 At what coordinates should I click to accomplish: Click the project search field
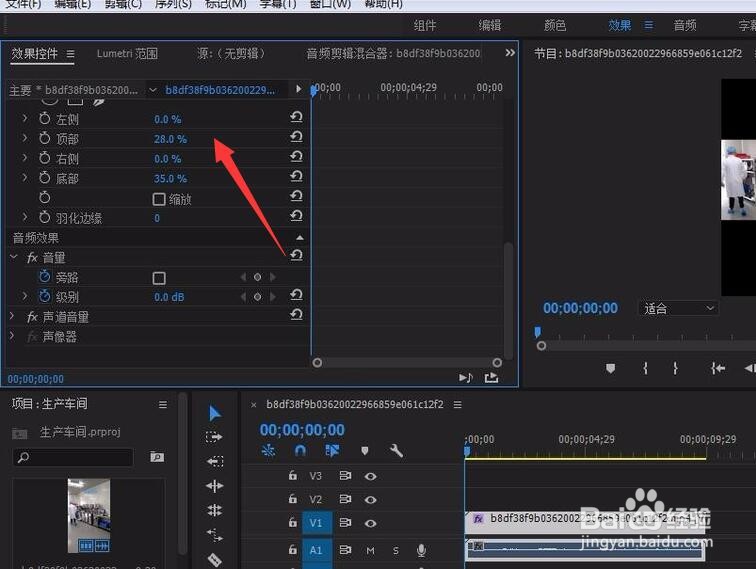tap(73, 457)
